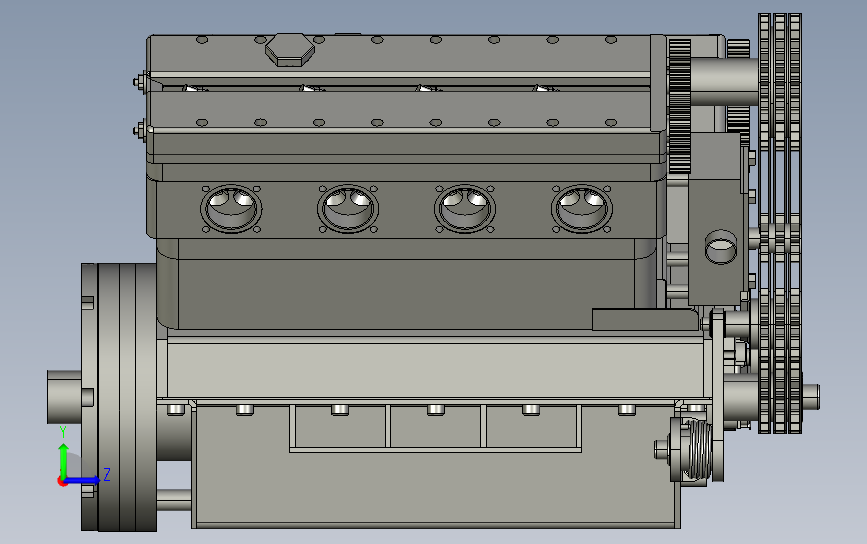Select the fine-toothed timing gear beside the valve cover
Screen dimensions: 867x544
point(680,106)
